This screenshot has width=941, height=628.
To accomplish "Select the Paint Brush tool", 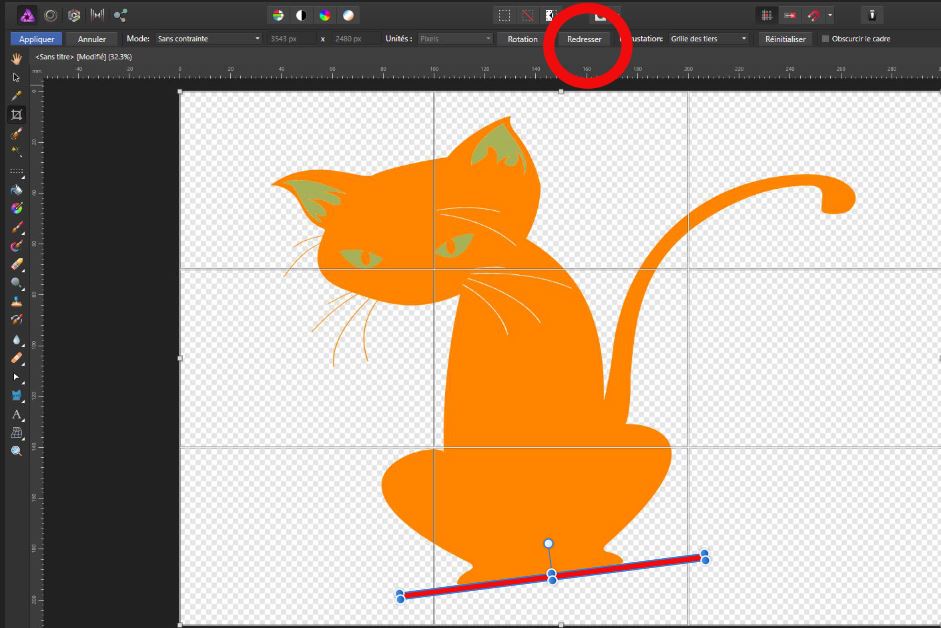I will point(16,228).
